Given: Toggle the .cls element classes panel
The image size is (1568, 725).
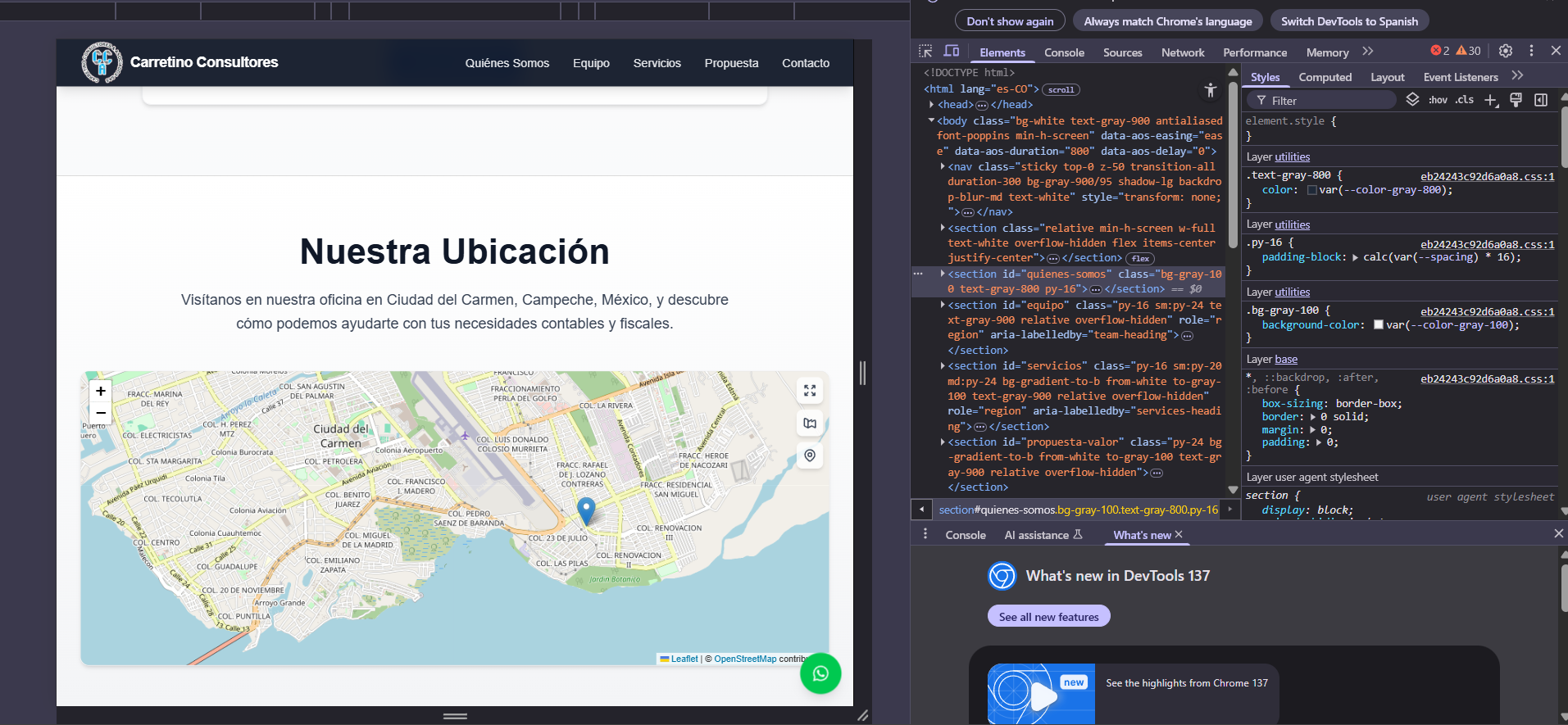Looking at the screenshot, I should (1465, 100).
